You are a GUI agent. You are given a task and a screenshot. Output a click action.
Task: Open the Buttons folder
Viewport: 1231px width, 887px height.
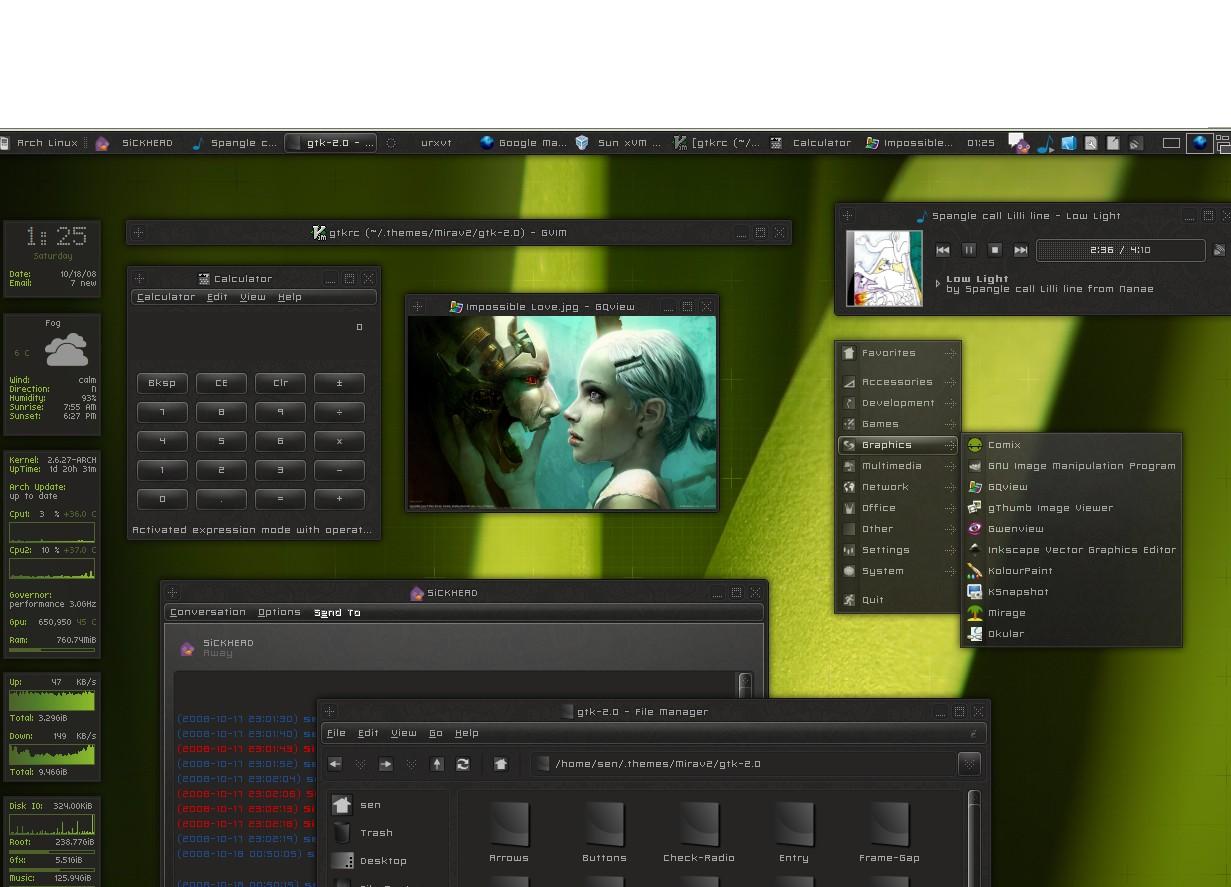click(605, 832)
